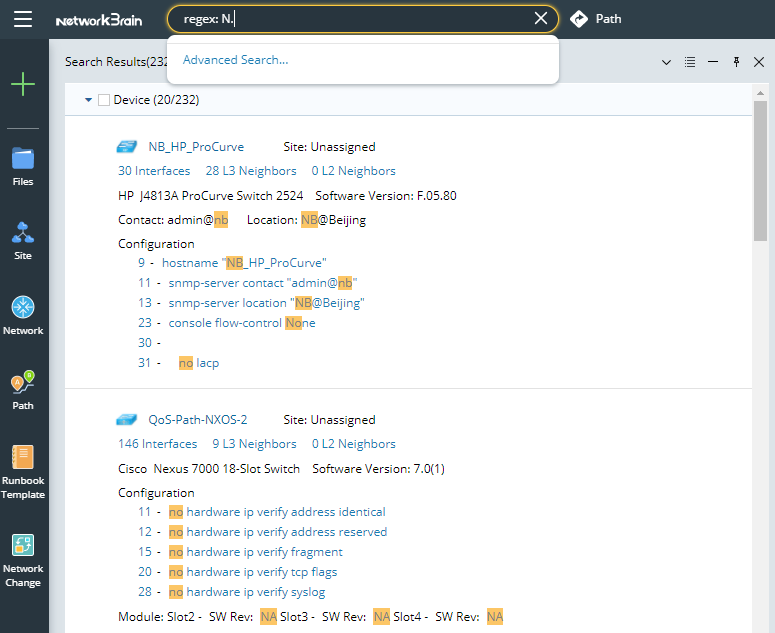Click the QoS-Path-NXOS-2 device icon
This screenshot has height=633, width=775.
(127, 420)
